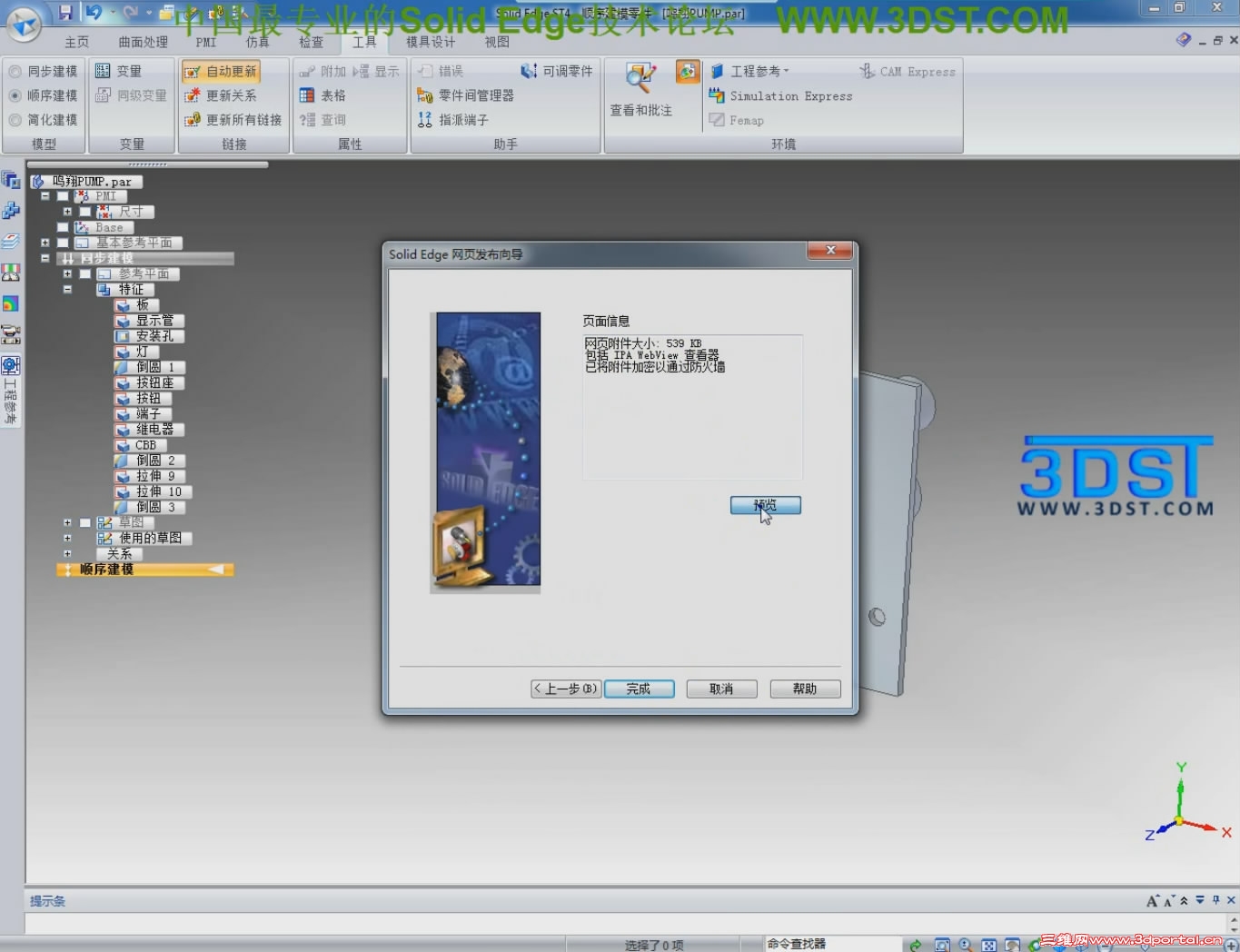
Task: Click the 变量 (Variables) tool
Action: pyautogui.click(x=119, y=71)
